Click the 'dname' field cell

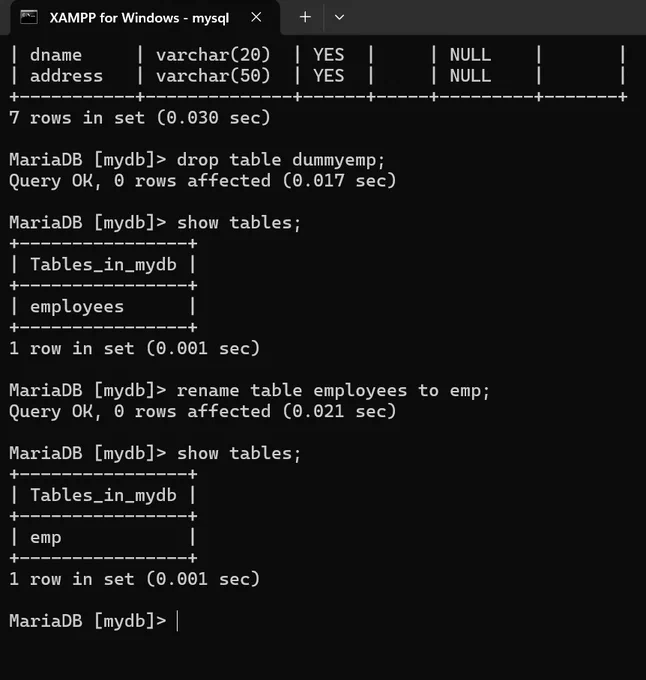(x=56, y=55)
